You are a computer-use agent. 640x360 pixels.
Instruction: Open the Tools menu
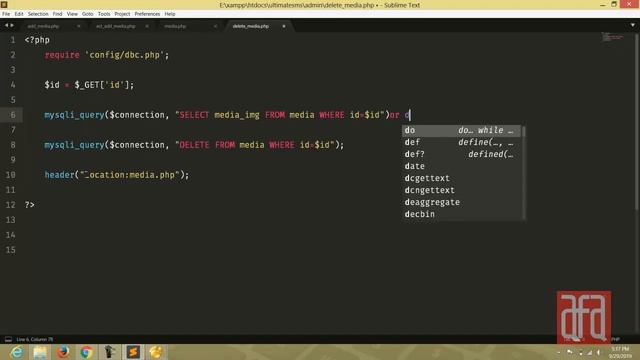coord(104,14)
